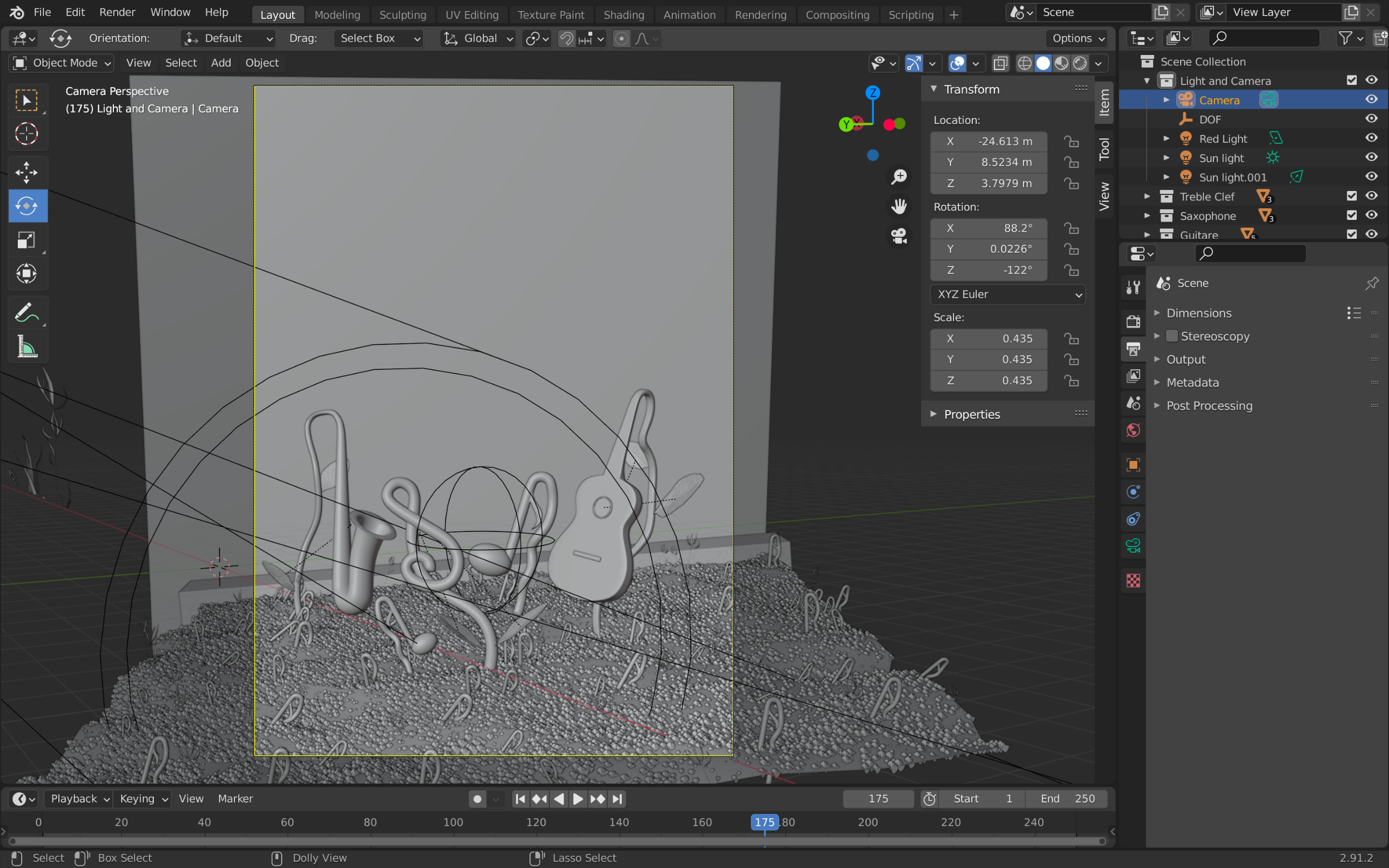1389x868 pixels.
Task: Uncheck the Saxophone collection checkbox
Action: pyautogui.click(x=1351, y=215)
